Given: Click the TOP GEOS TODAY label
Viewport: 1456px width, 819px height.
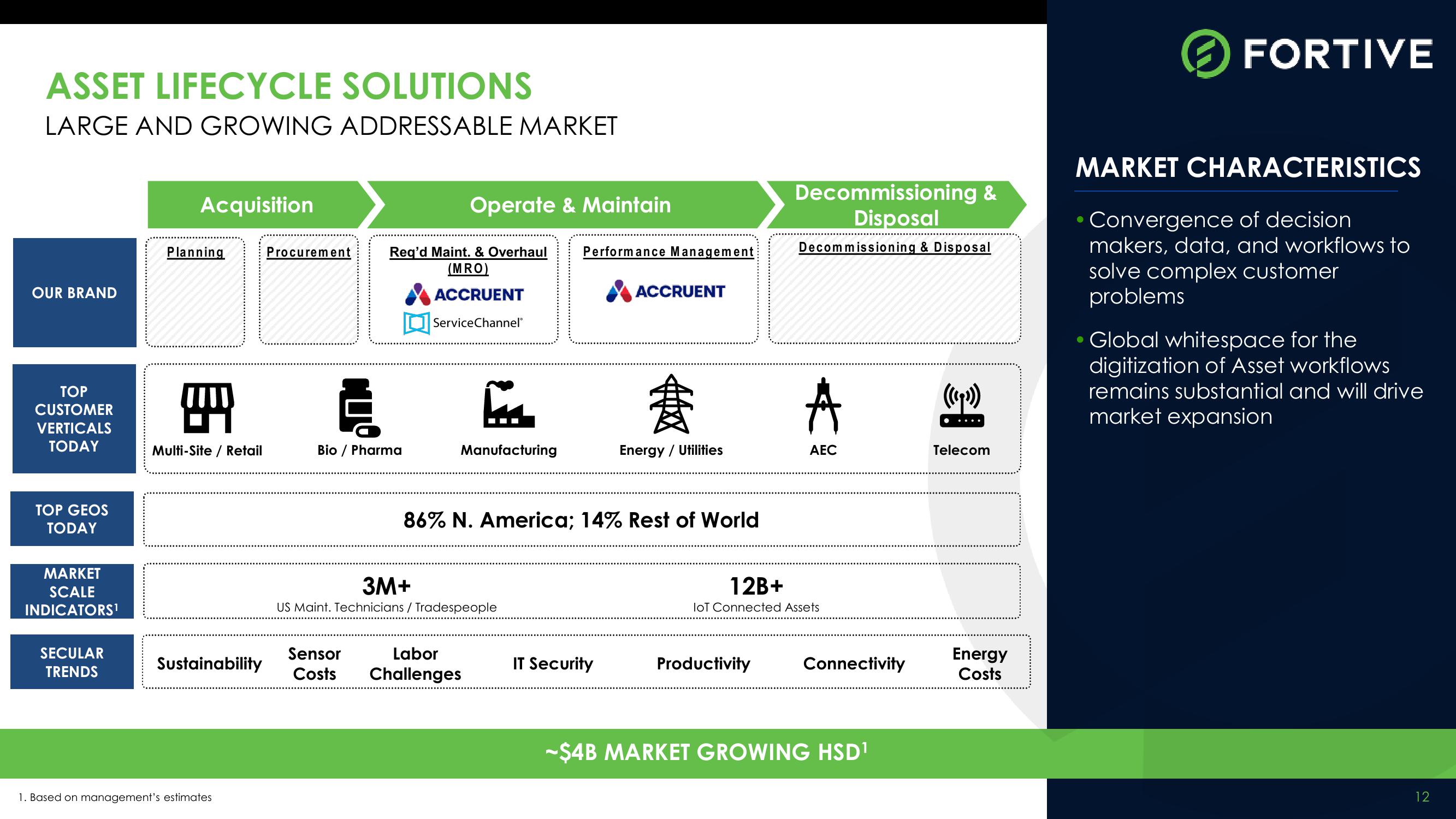Looking at the screenshot, I should pyautogui.click(x=72, y=519).
